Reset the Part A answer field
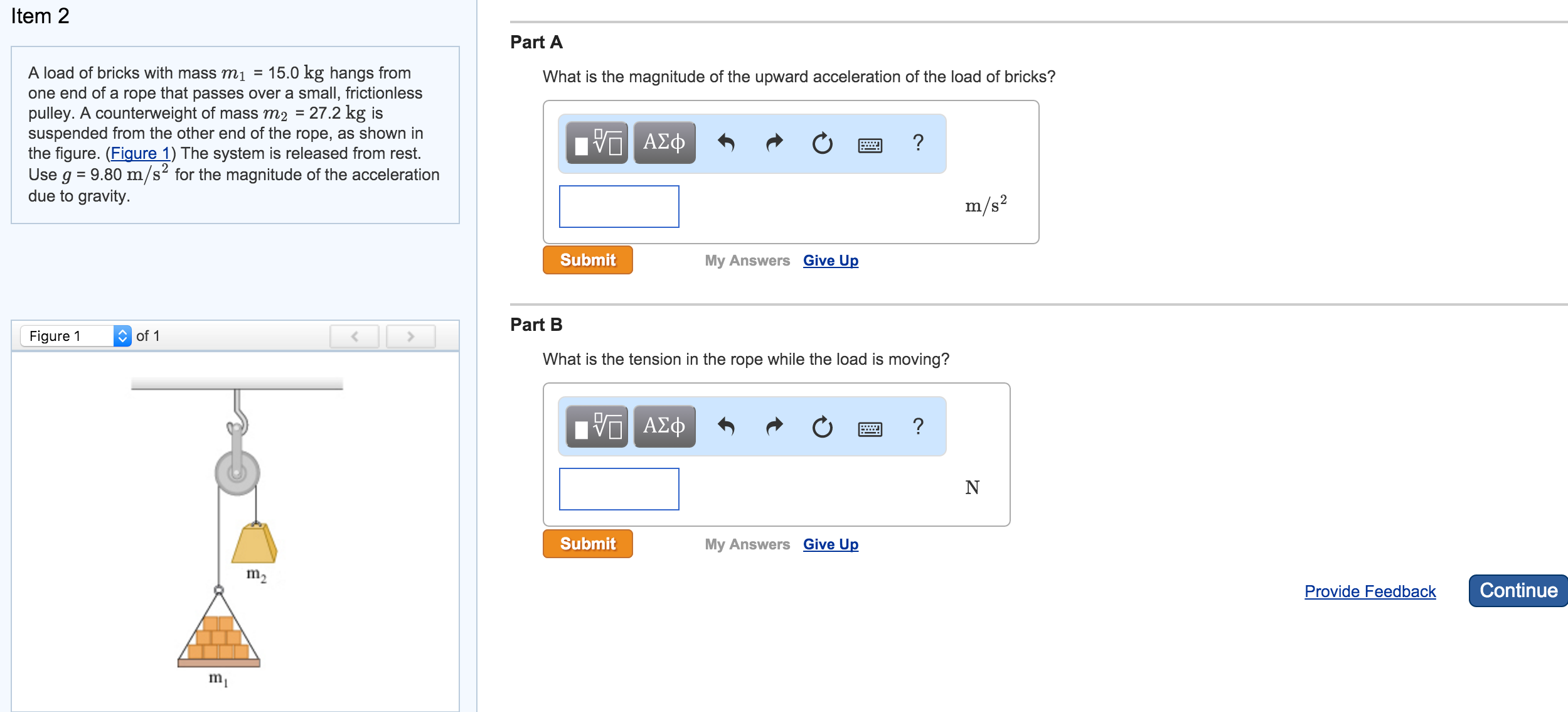Screen dimensions: 1568x712 (822, 143)
